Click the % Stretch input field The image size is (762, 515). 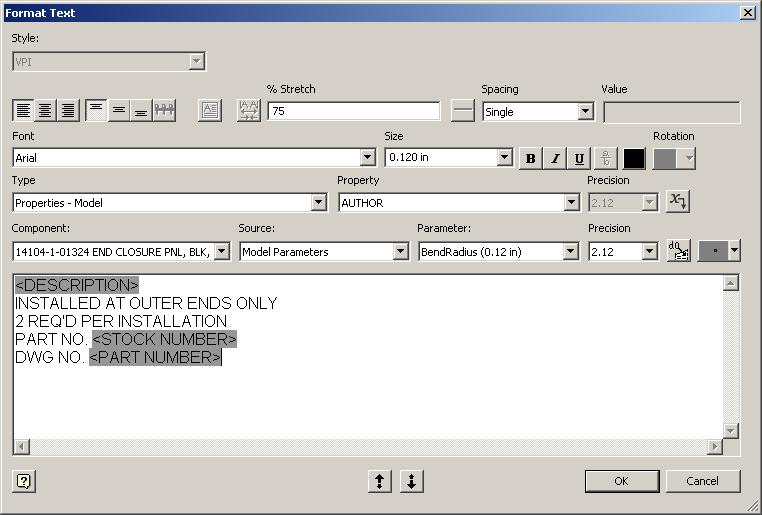(354, 111)
